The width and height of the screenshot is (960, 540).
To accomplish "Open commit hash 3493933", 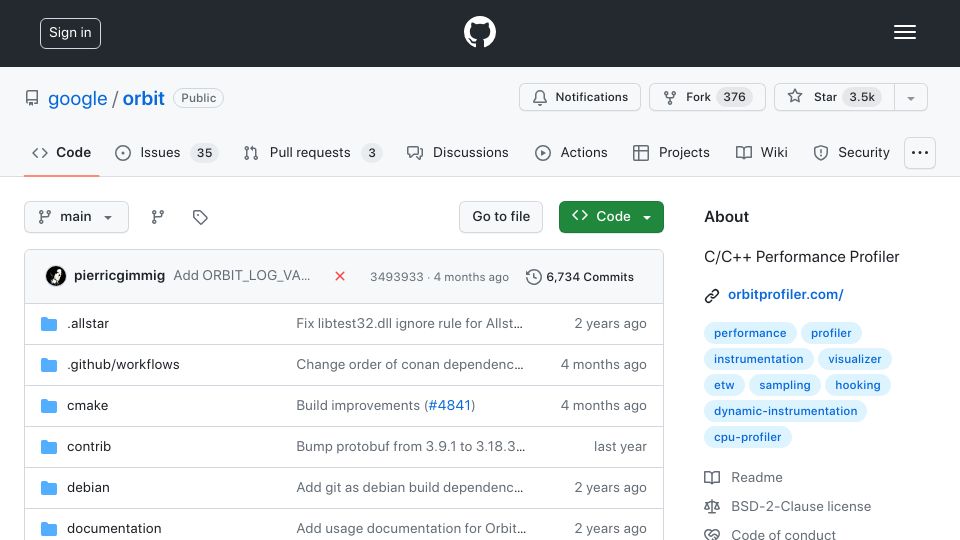I will point(397,277).
